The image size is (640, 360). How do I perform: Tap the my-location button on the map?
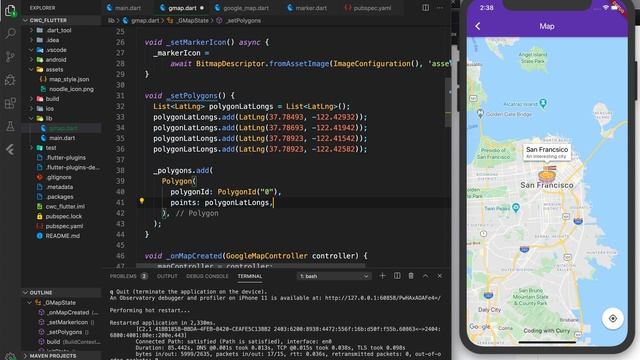[x=613, y=318]
